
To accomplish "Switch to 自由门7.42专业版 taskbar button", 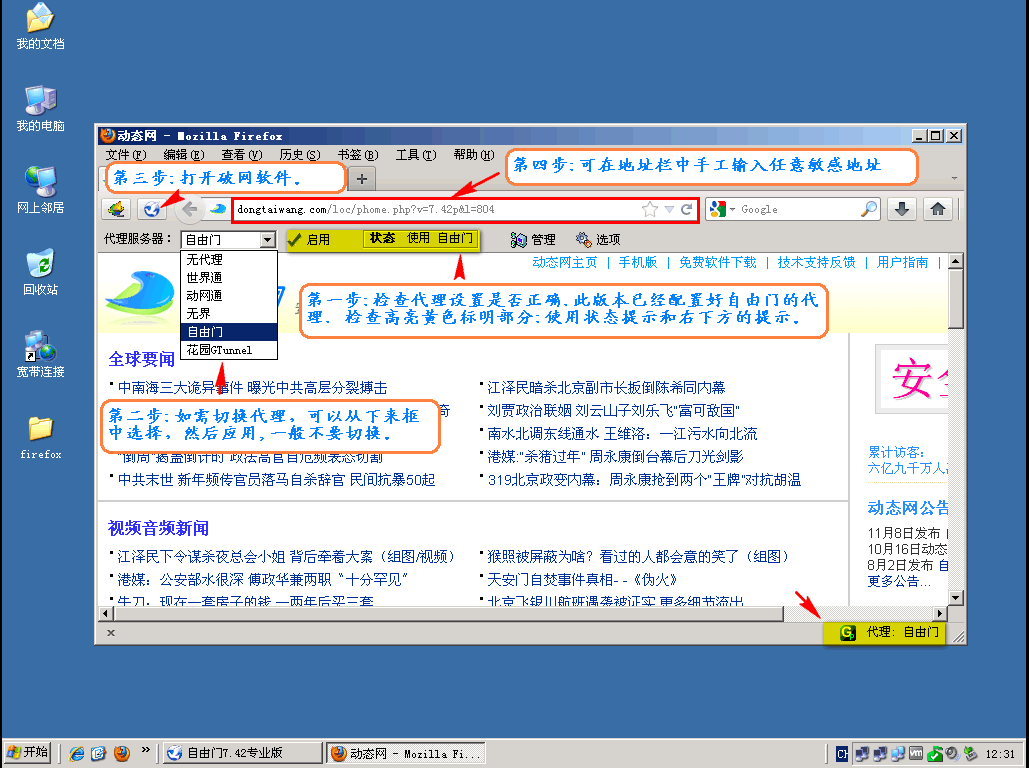I will point(242,753).
